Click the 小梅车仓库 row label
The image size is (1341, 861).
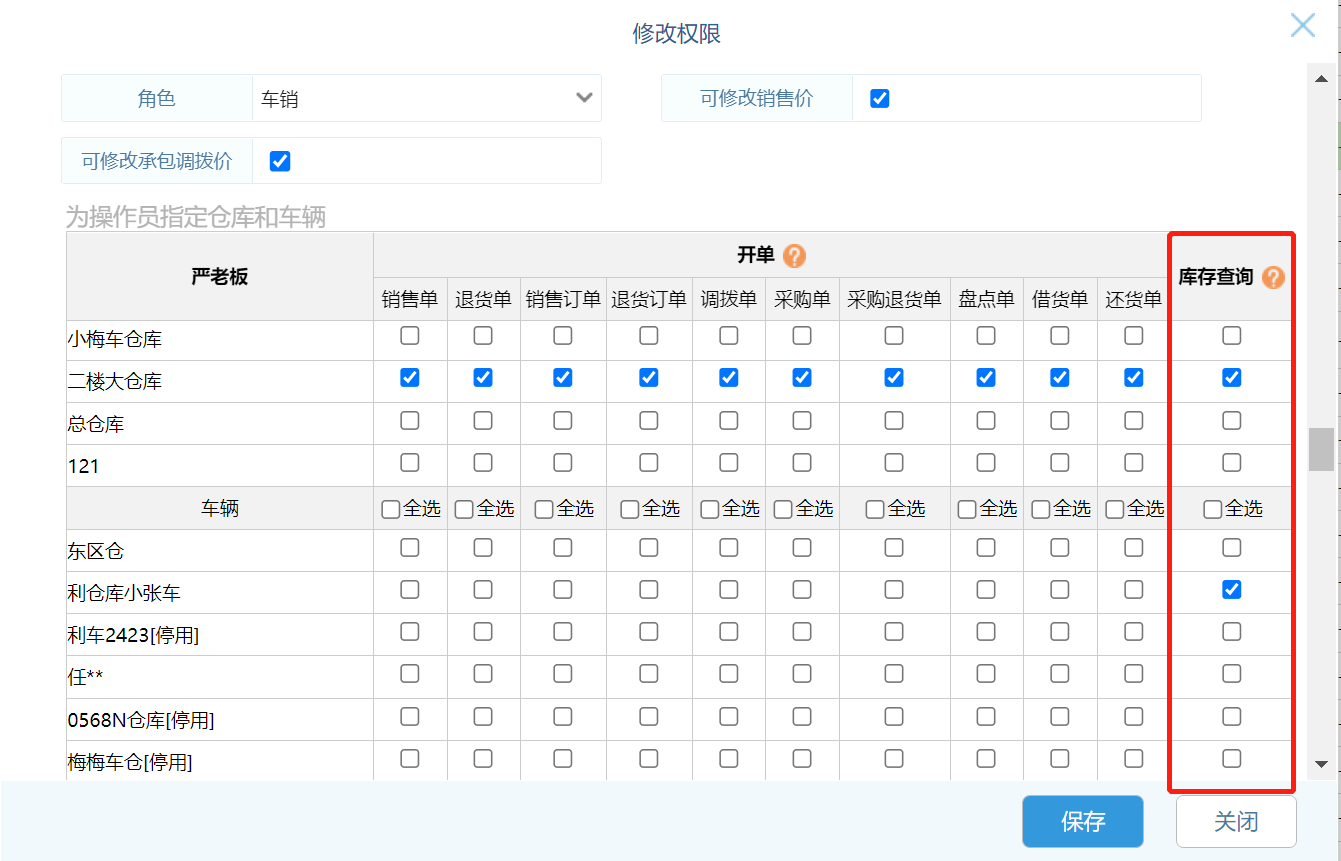point(115,339)
